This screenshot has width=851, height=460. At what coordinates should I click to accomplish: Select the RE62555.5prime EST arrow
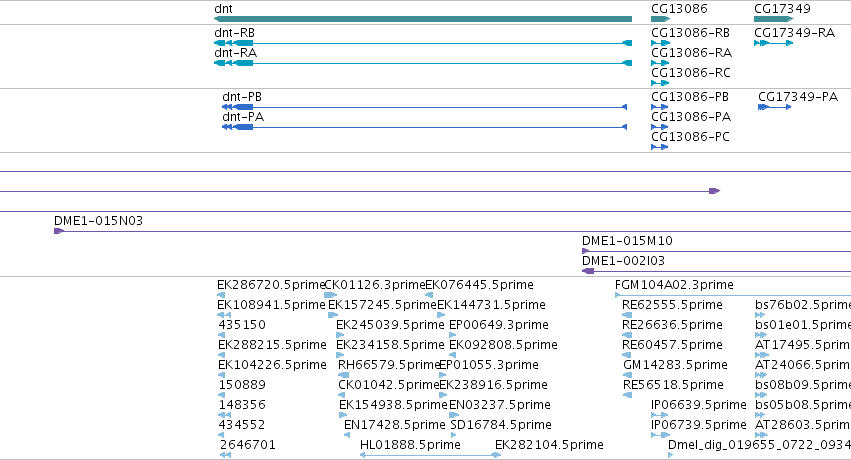[627, 315]
